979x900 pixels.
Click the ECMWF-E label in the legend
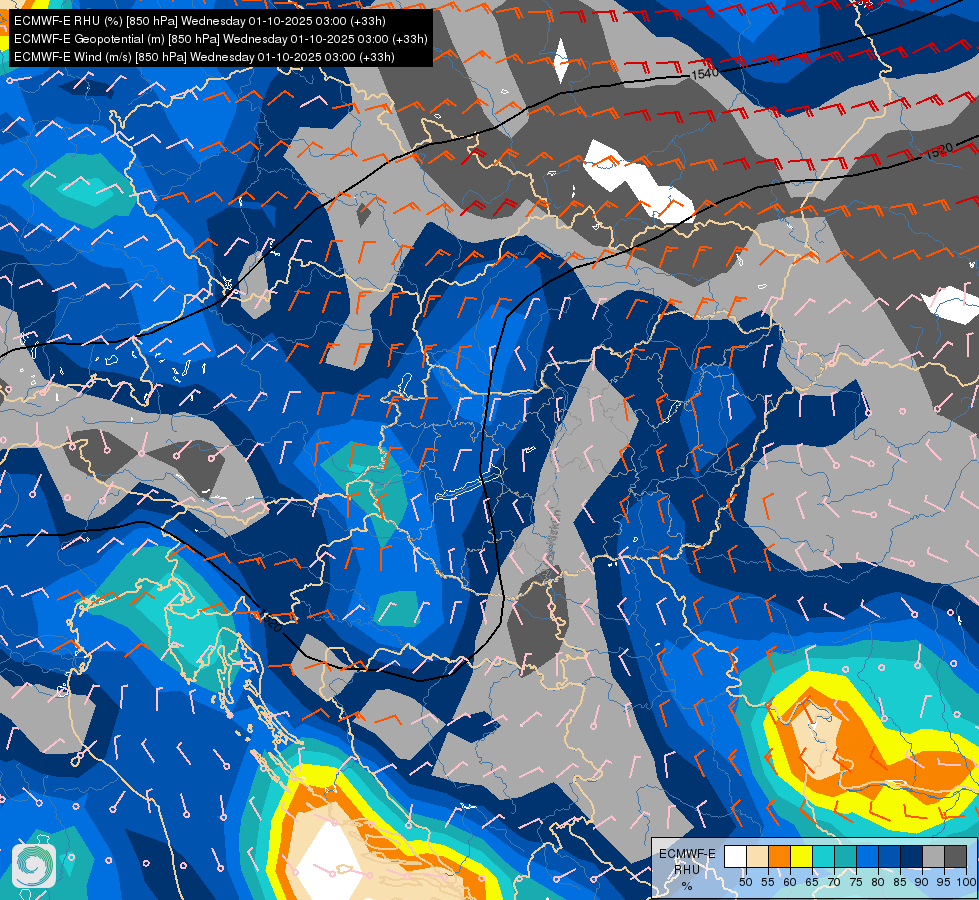click(x=687, y=854)
